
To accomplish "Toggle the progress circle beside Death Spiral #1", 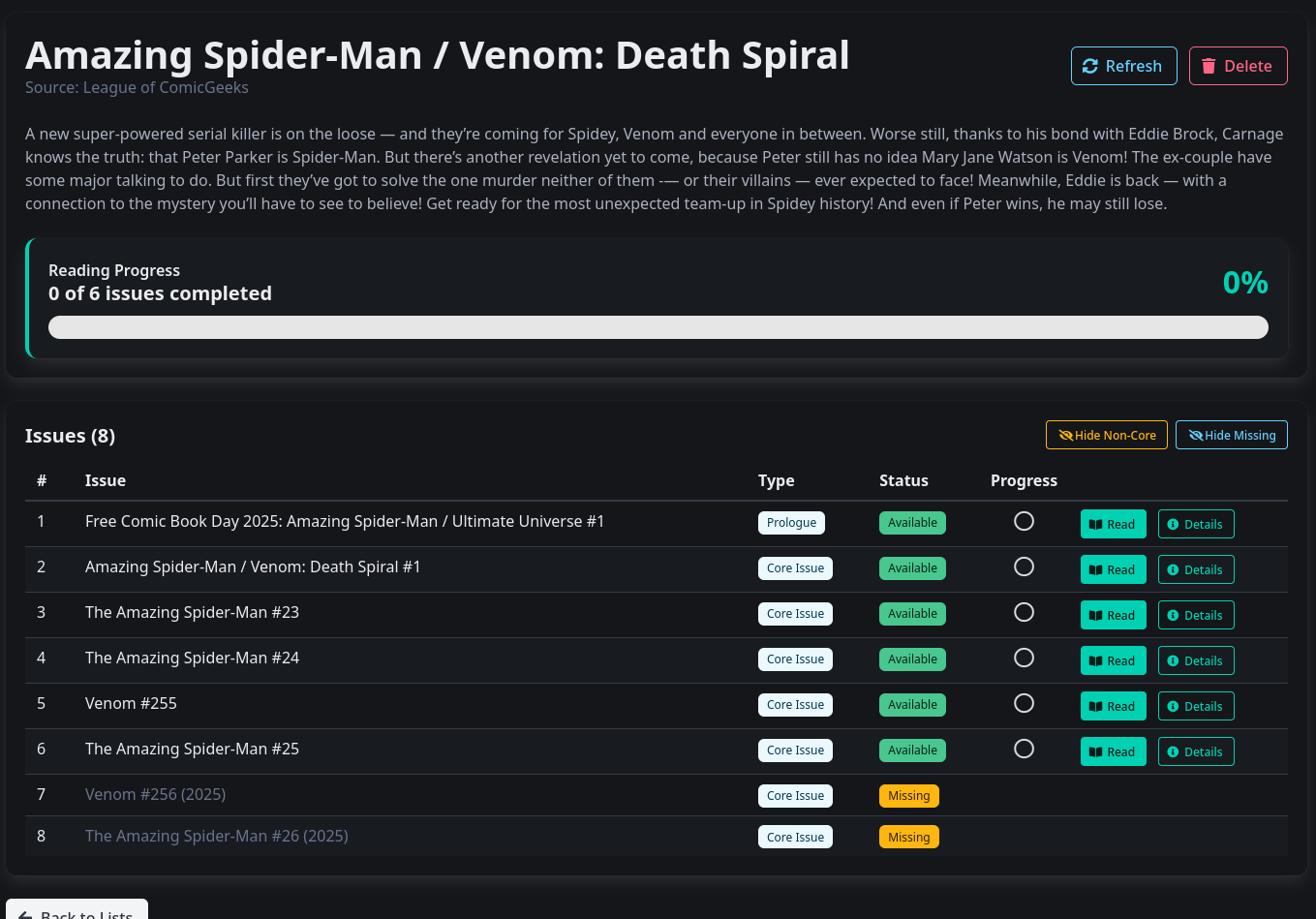I will tap(1024, 567).
